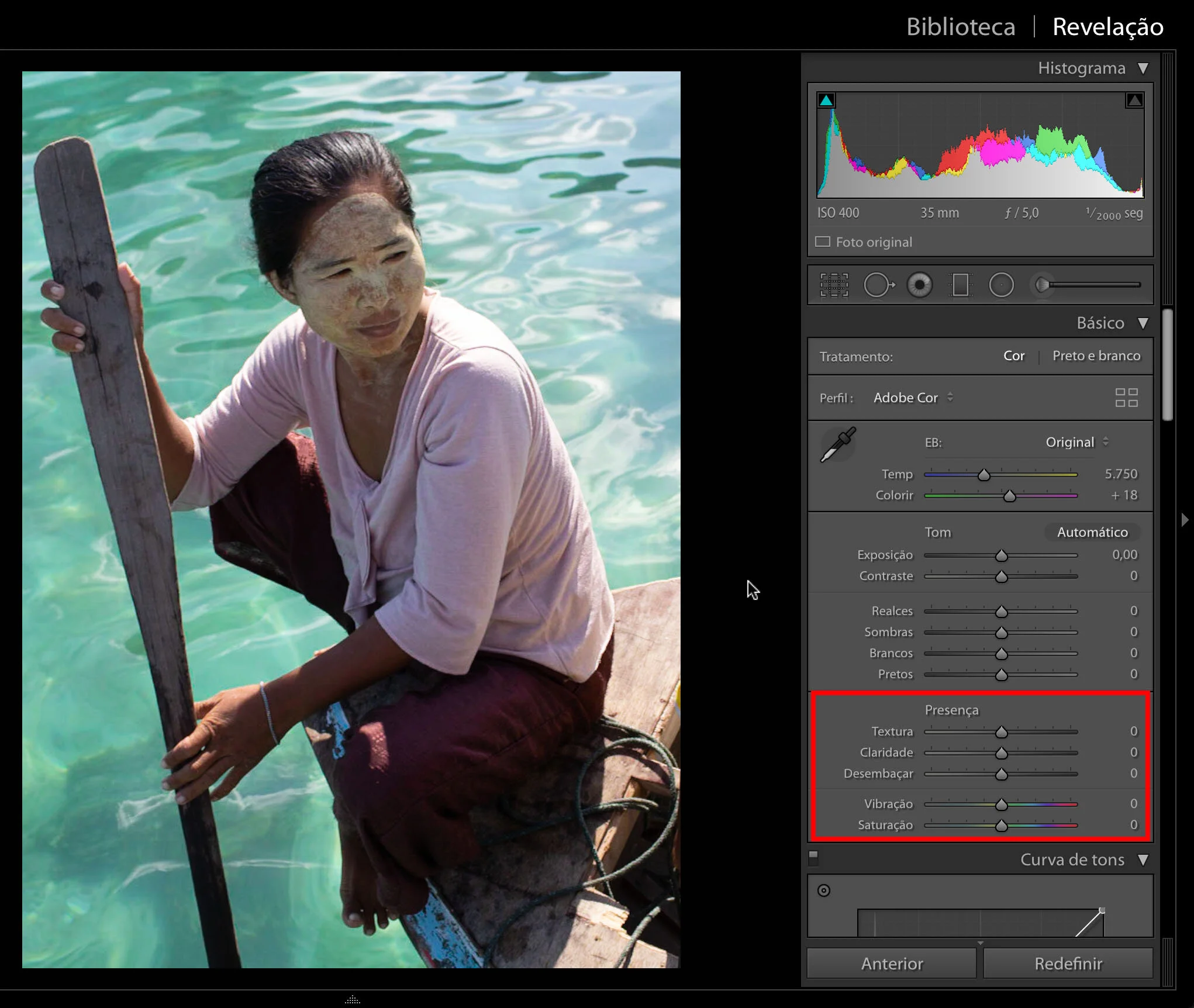Viewport: 1194px width, 1008px height.
Task: Choose the Graduated Filter tool
Action: (960, 285)
